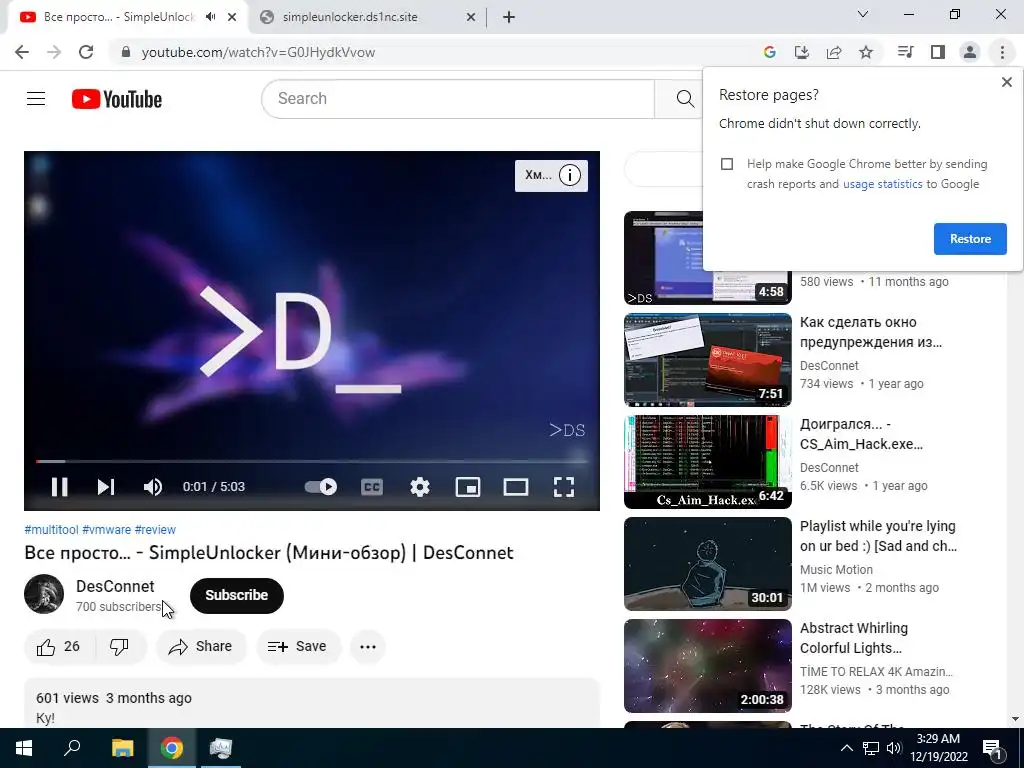Screen dimensions: 1024x768
Task: Open player settings gear
Action: 420,487
